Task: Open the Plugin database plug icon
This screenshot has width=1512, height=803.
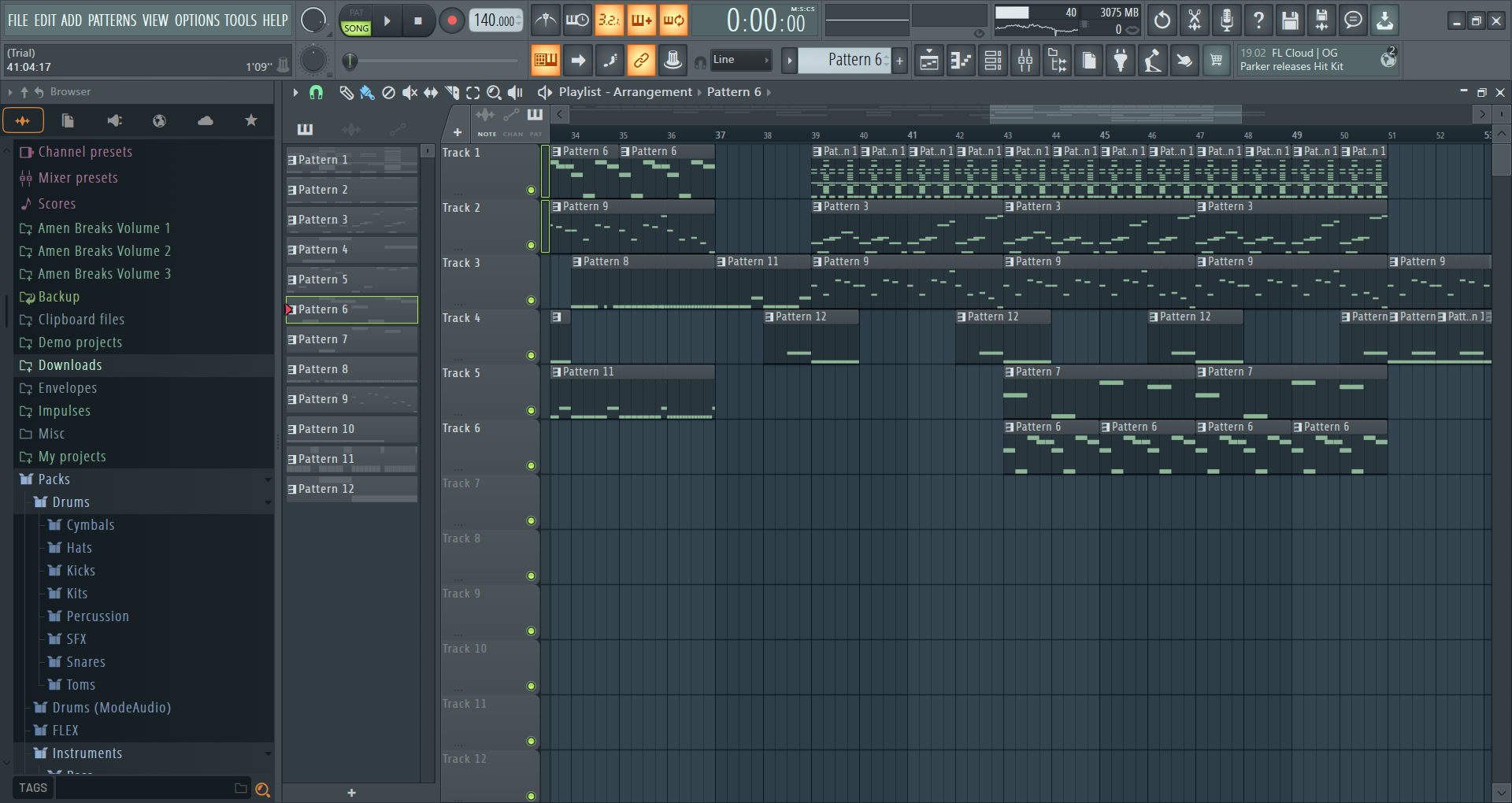Action: pos(1121,60)
